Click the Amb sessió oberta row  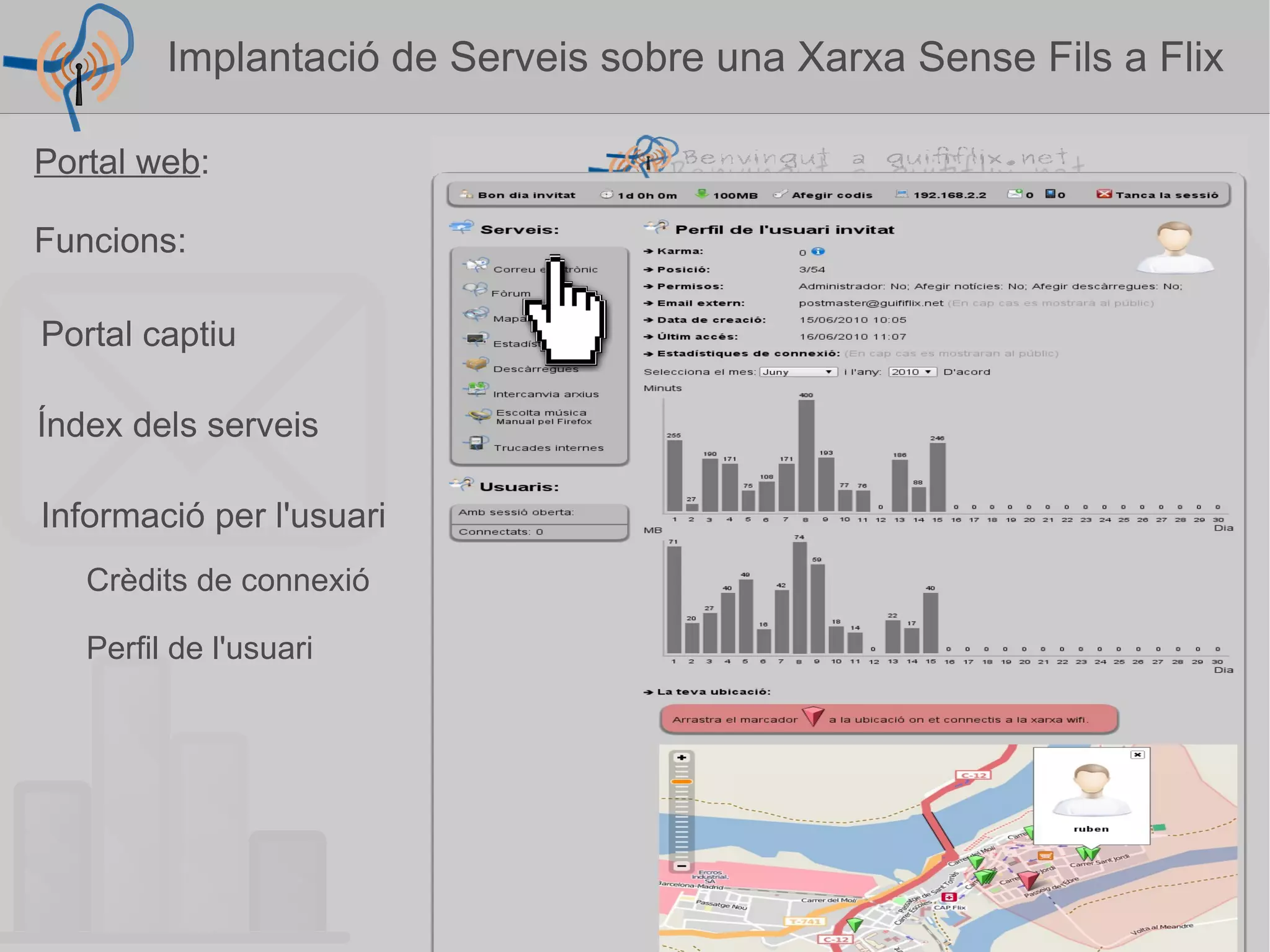[540, 512]
